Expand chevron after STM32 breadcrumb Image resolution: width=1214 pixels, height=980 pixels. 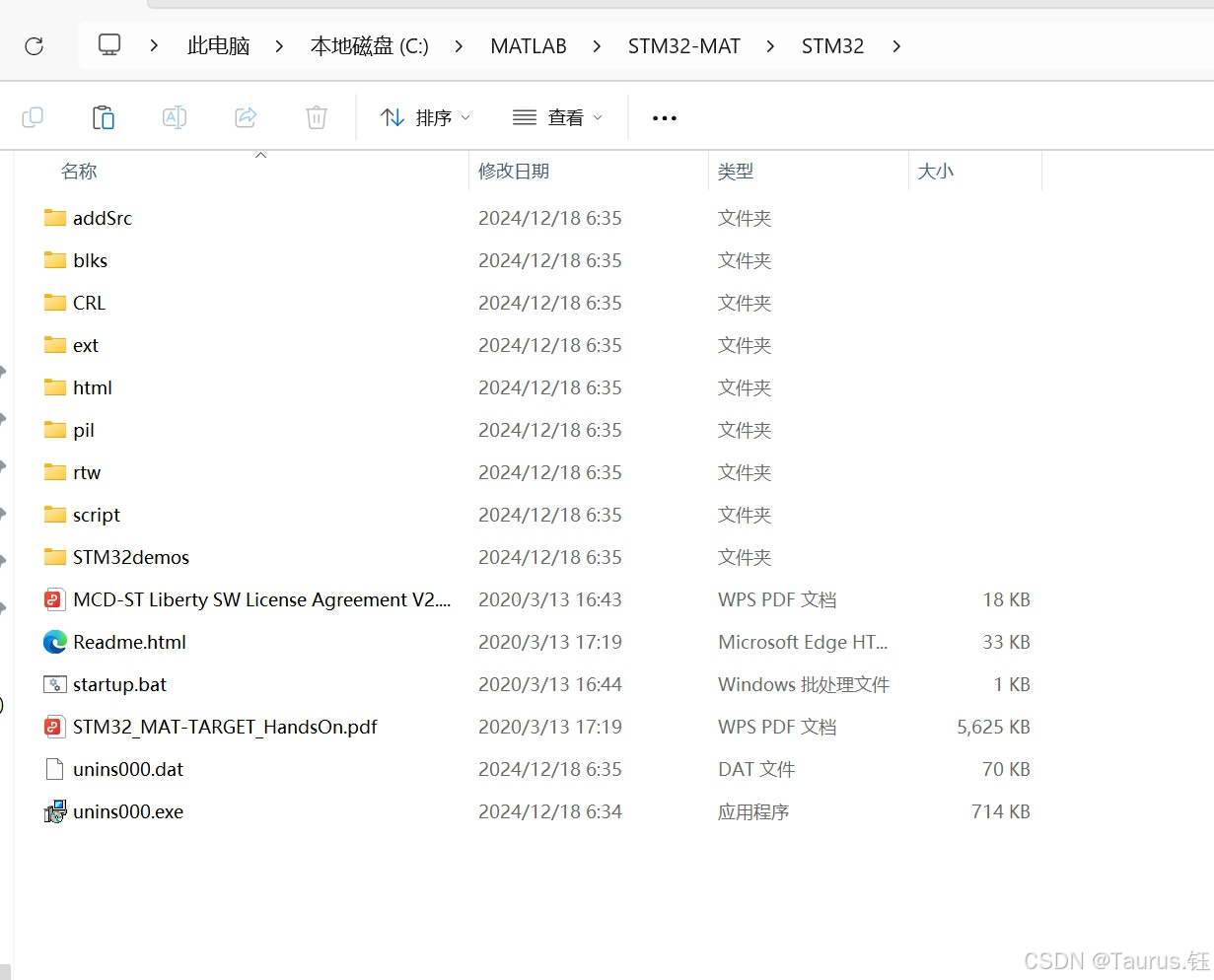tap(895, 46)
